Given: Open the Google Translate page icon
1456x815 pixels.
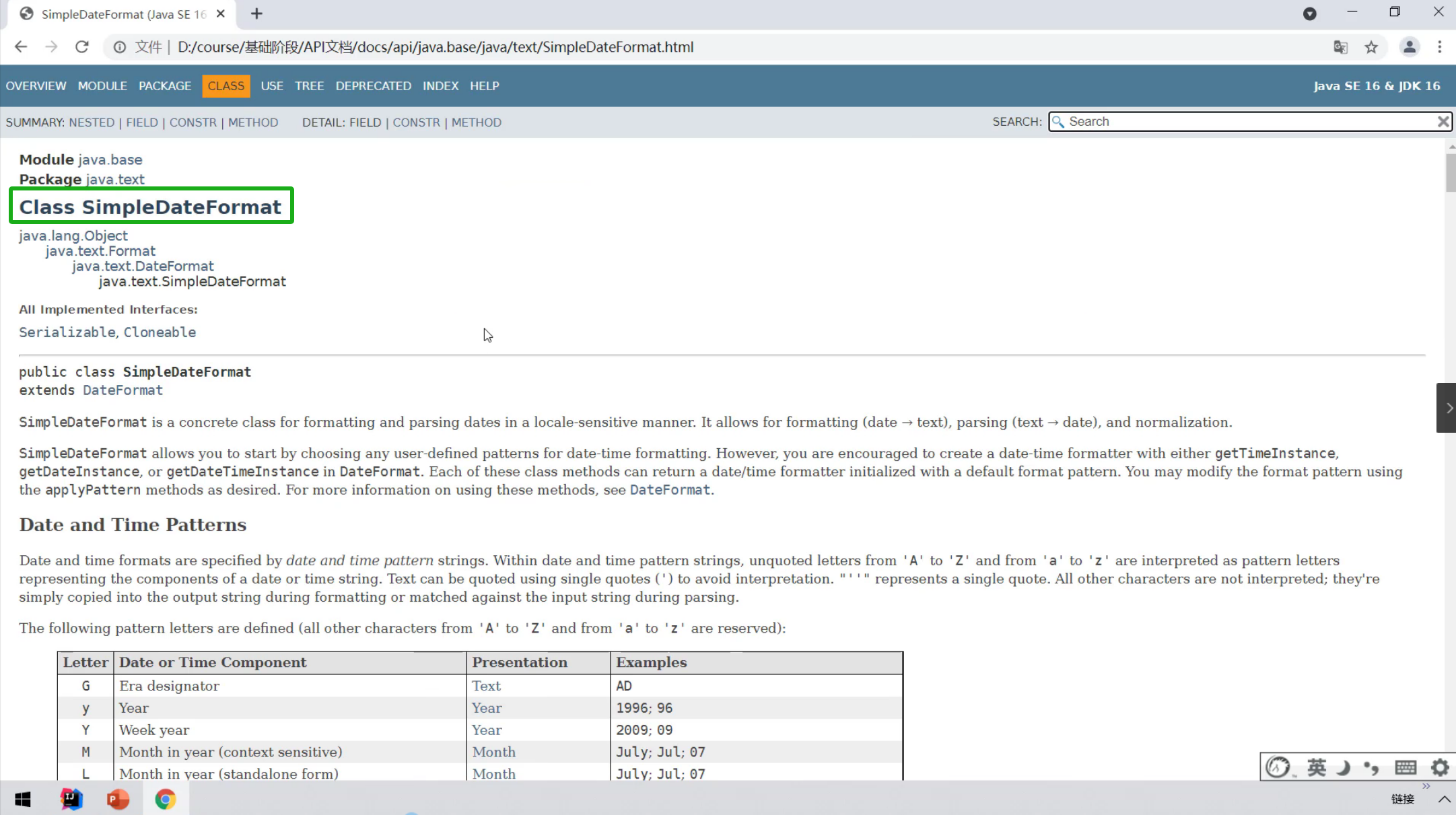Looking at the screenshot, I should pyautogui.click(x=1340, y=47).
